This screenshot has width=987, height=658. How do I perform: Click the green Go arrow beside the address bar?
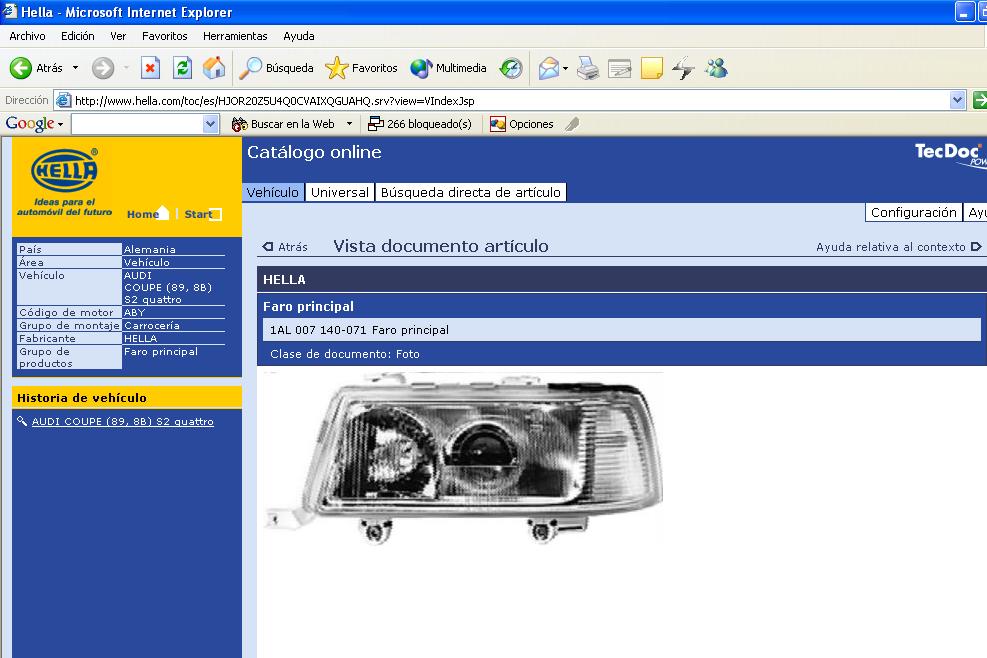(979, 100)
